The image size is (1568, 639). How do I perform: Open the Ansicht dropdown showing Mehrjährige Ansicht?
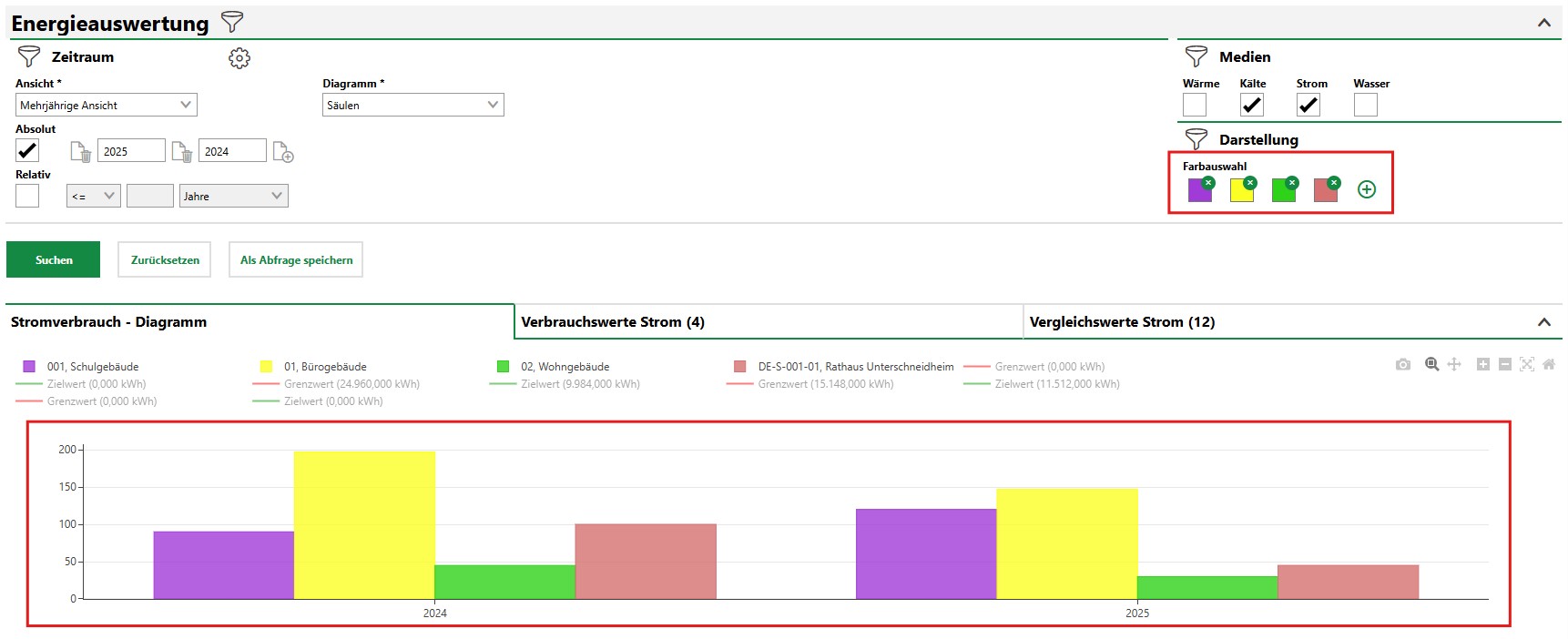[x=107, y=105]
